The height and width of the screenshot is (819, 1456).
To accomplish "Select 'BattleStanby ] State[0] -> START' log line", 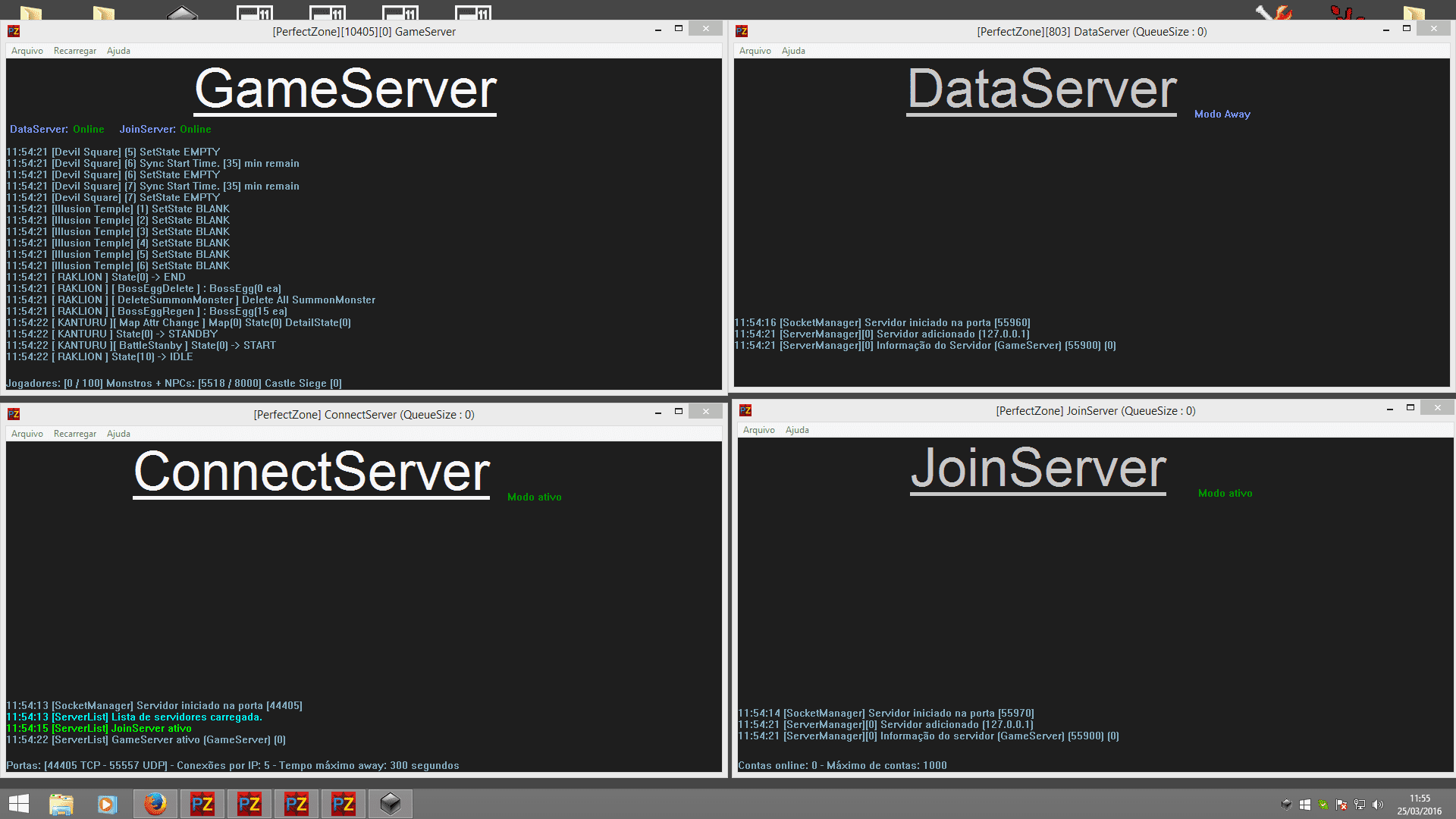I will click(x=141, y=346).
